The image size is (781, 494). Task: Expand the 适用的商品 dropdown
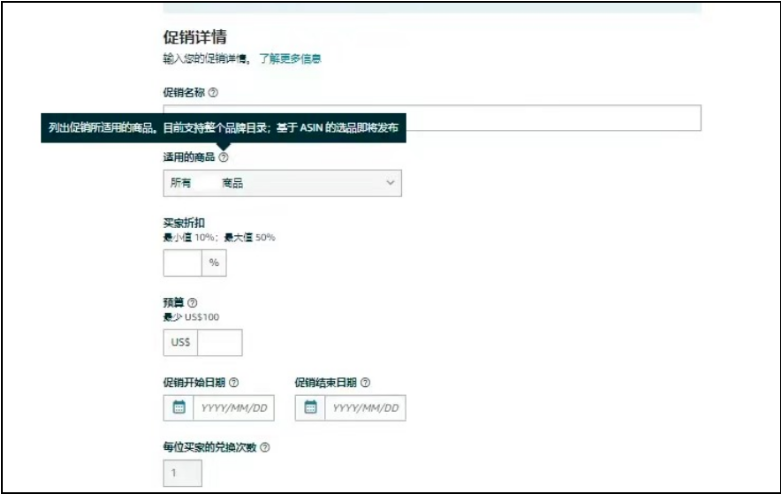[x=282, y=183]
